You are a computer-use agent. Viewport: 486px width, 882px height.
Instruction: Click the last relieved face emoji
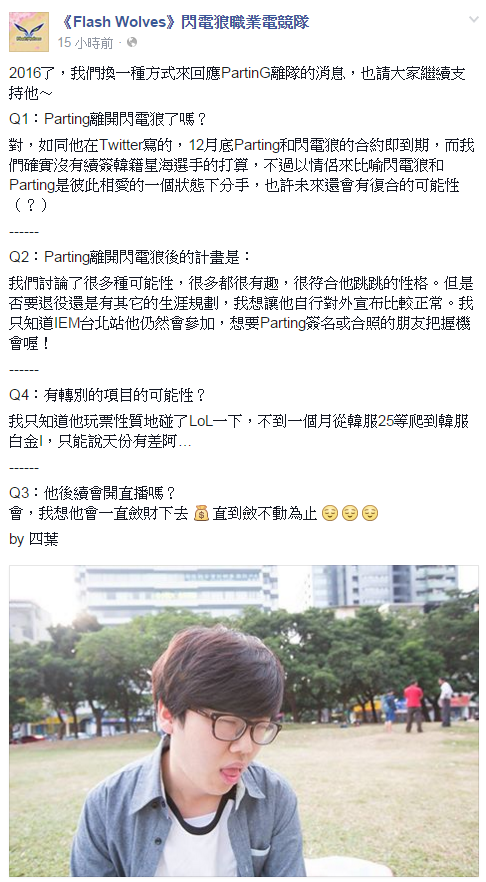[x=370, y=513]
